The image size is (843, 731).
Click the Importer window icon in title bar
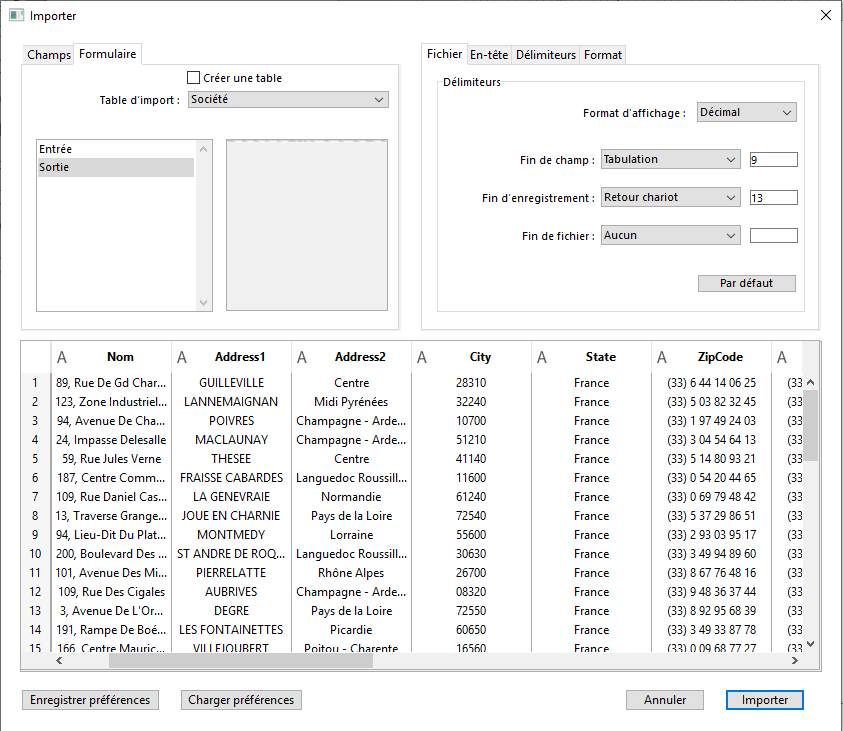pyautogui.click(x=16, y=16)
